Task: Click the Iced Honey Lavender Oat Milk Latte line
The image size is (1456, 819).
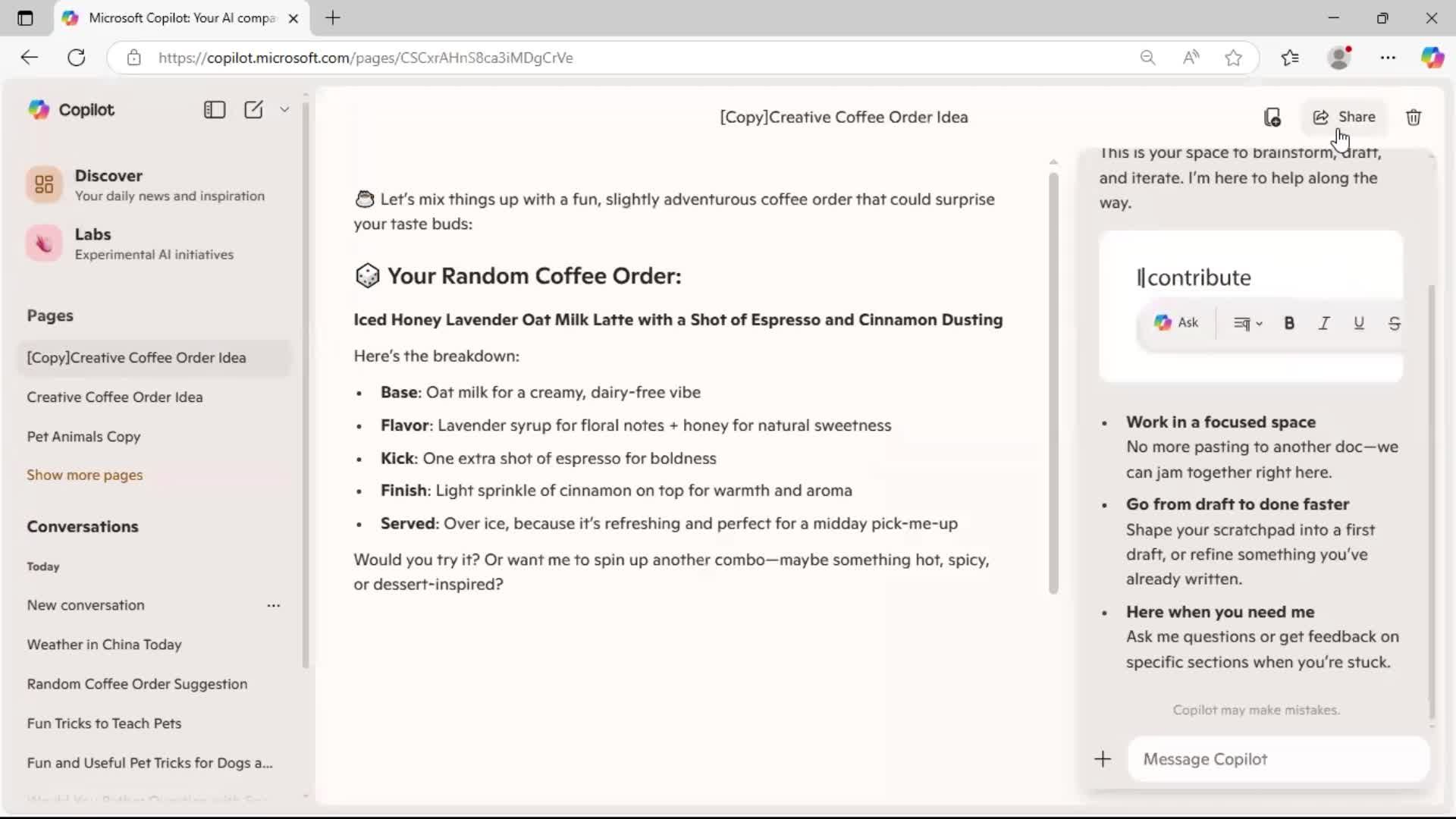Action: point(678,320)
